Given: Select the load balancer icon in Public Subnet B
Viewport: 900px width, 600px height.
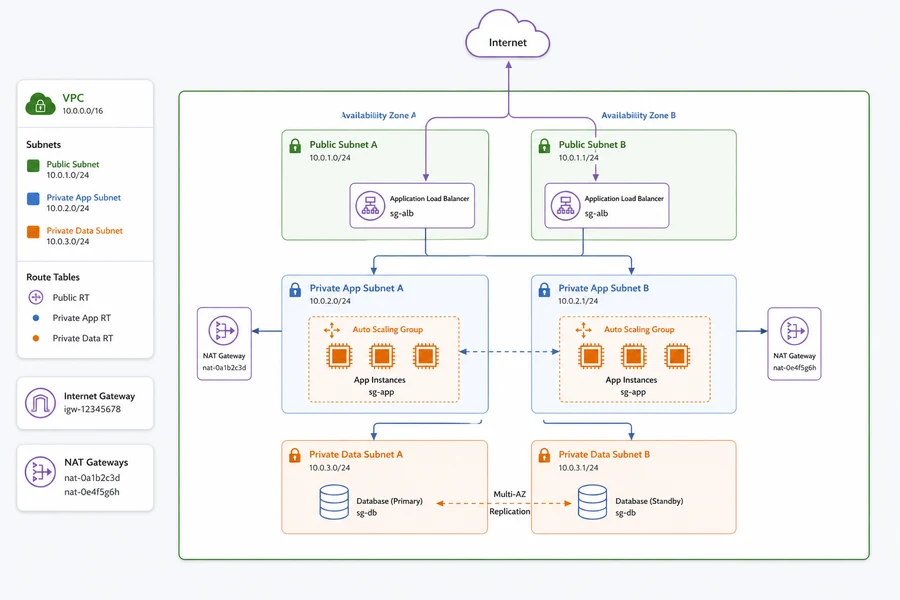Looking at the screenshot, I should click(x=565, y=206).
